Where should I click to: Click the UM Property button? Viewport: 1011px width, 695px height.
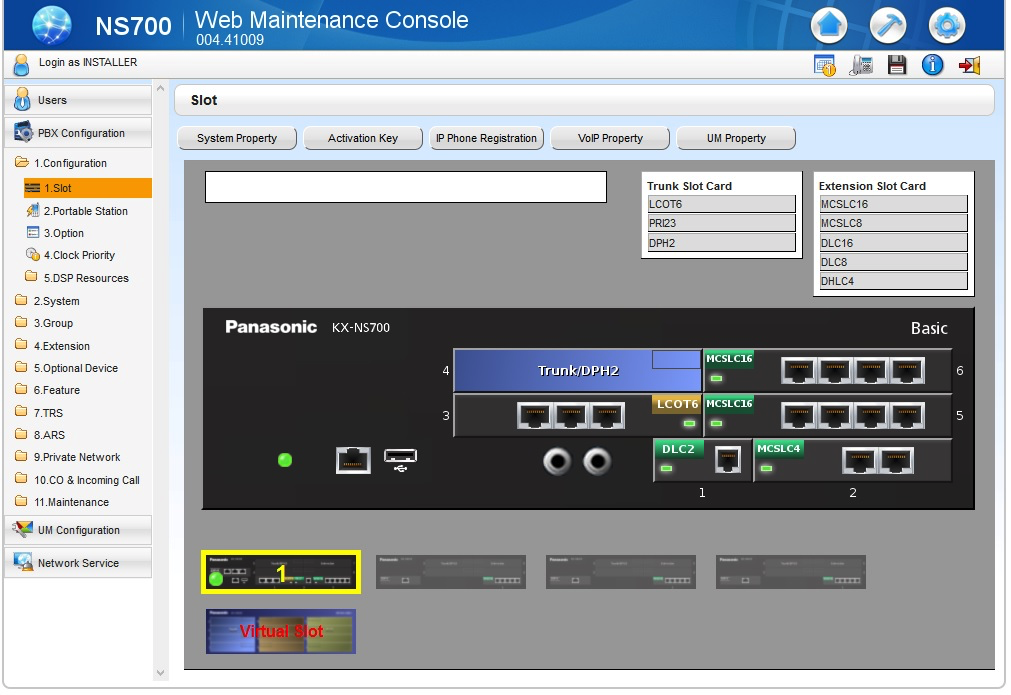coord(736,138)
